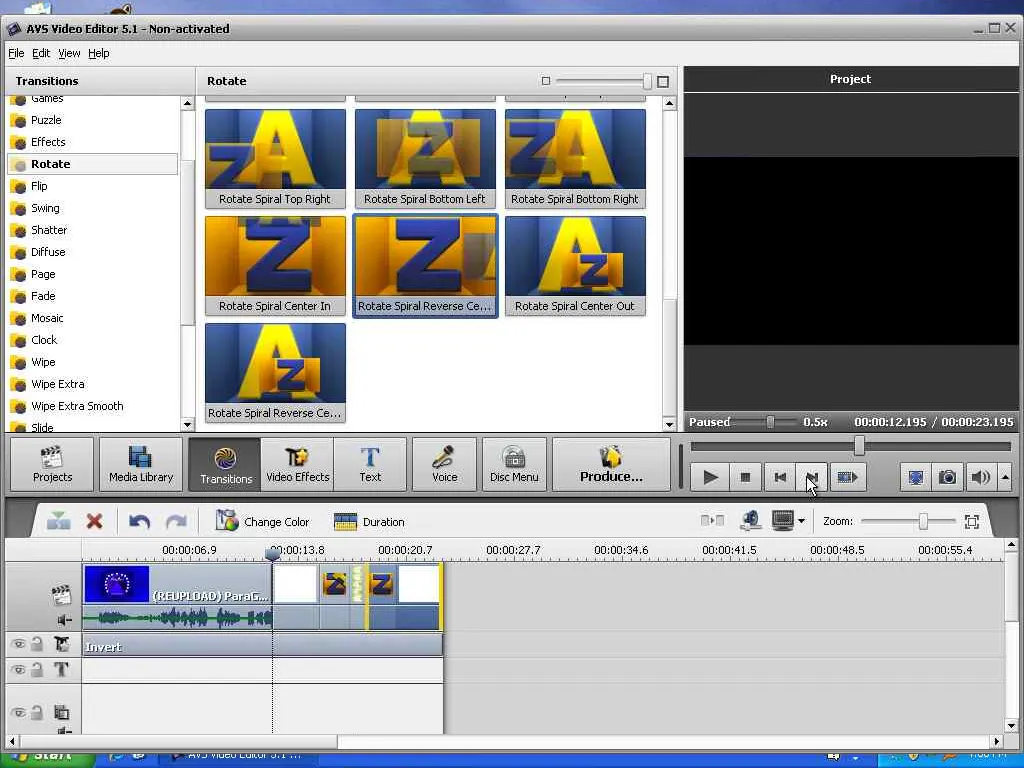Open the Text tool panel
The width and height of the screenshot is (1024, 768).
click(x=370, y=464)
